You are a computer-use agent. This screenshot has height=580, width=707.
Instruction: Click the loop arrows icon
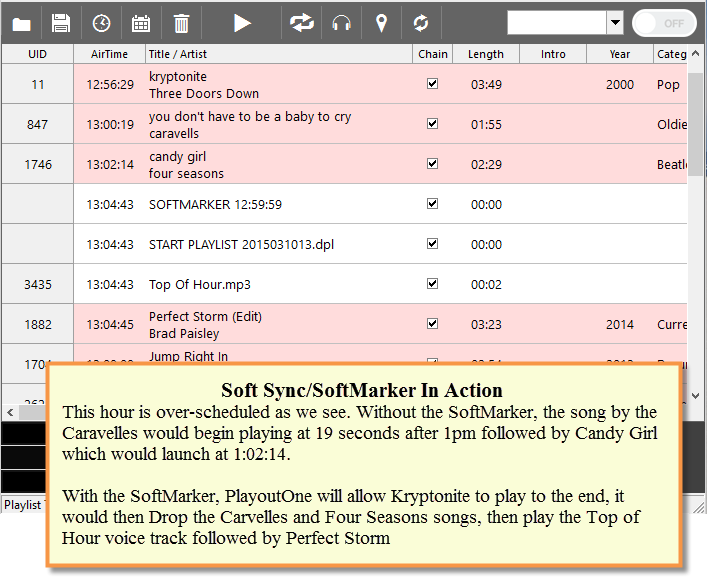pos(302,23)
